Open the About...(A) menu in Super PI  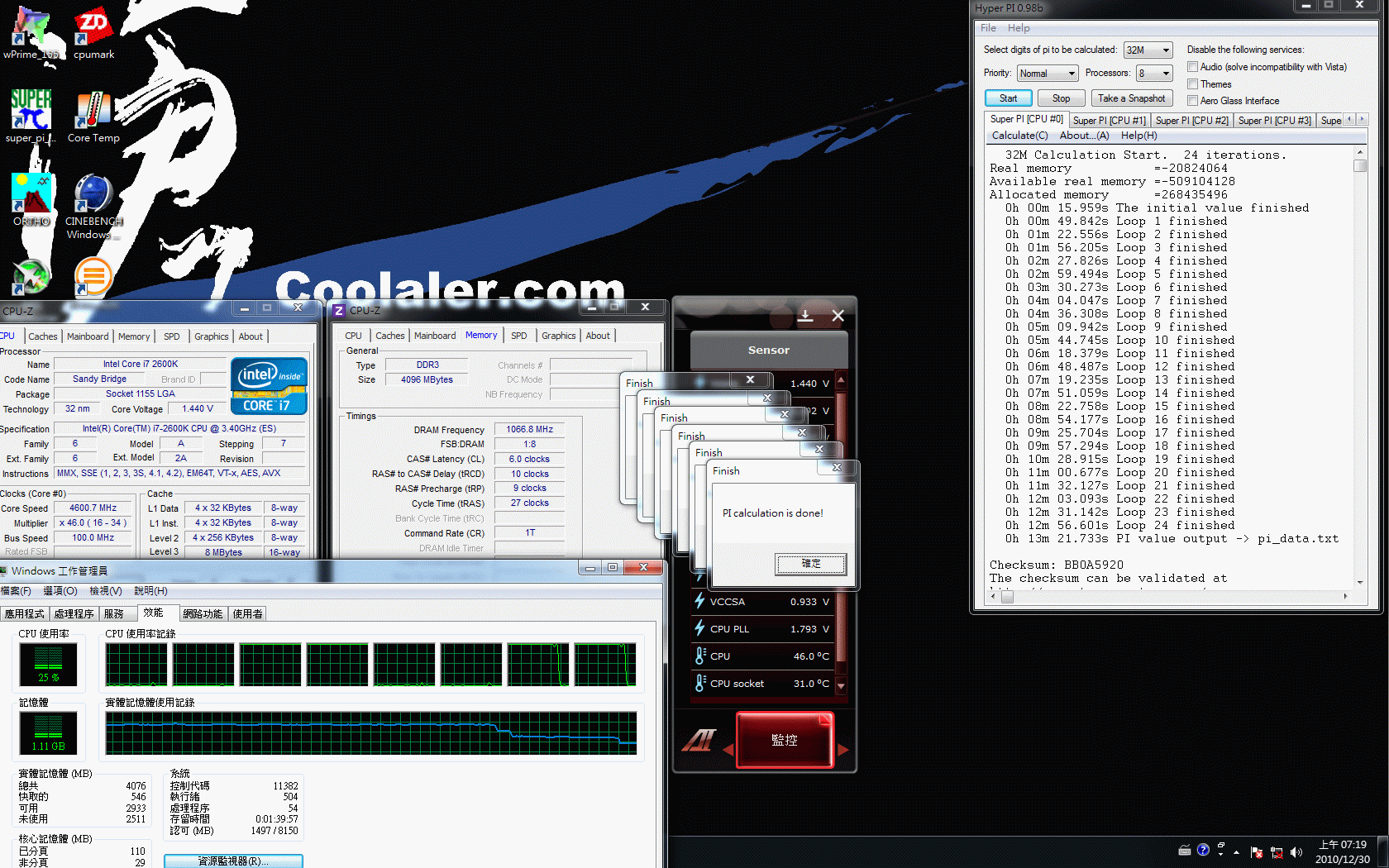[1084, 136]
